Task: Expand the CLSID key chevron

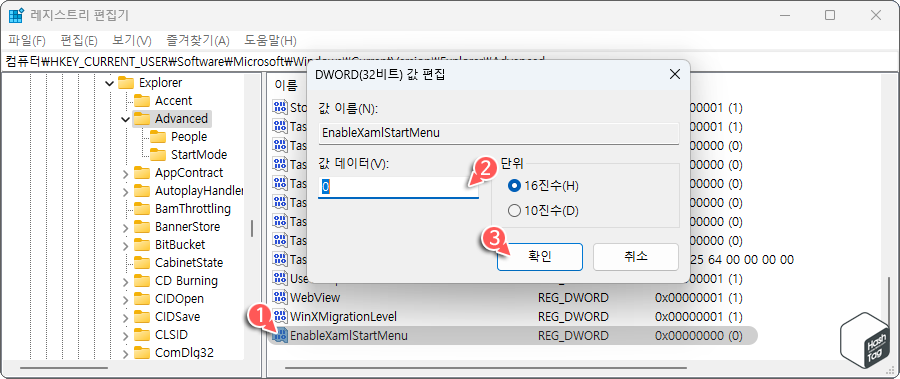Action: [x=126, y=335]
